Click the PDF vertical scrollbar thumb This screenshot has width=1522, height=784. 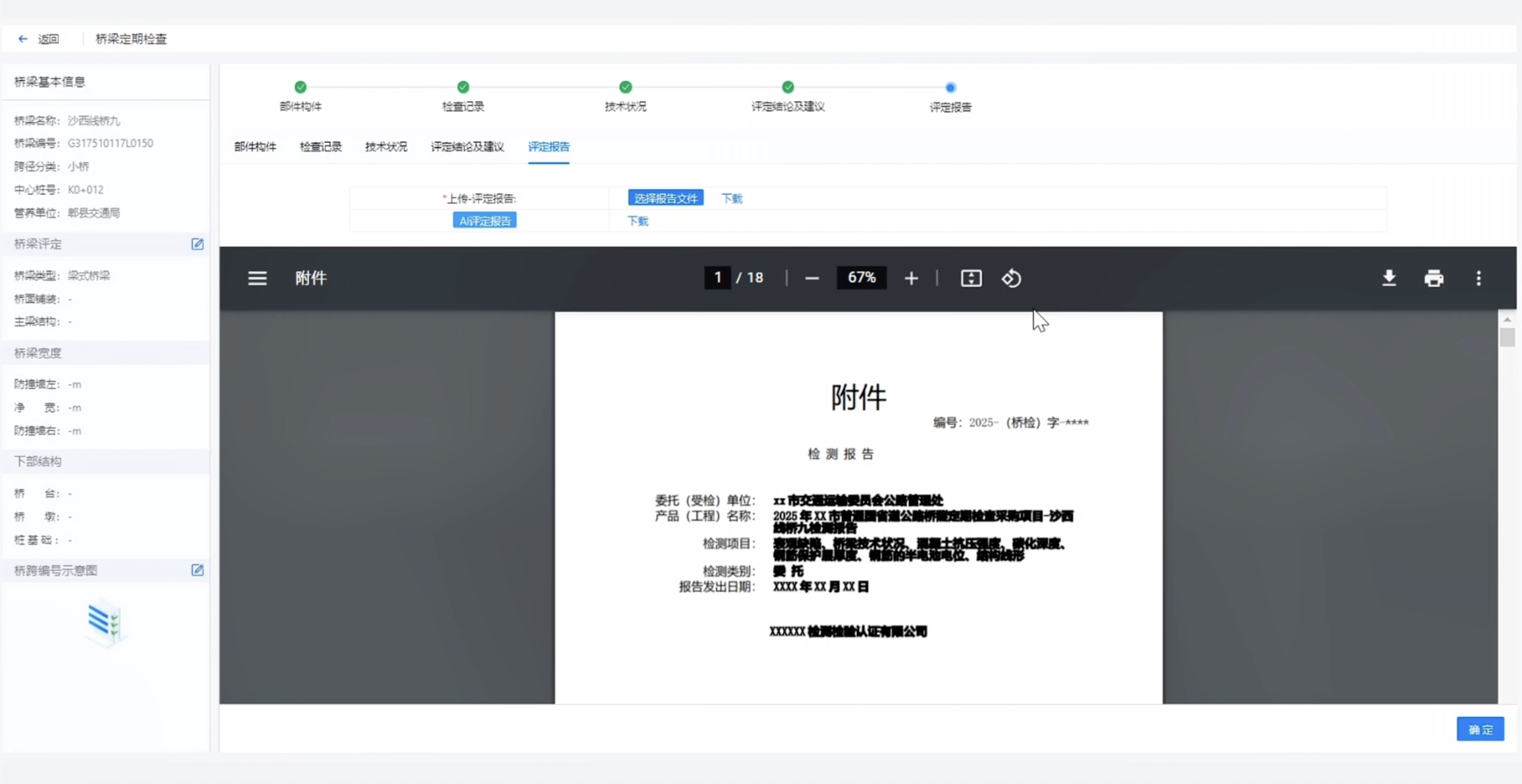pyautogui.click(x=1506, y=337)
